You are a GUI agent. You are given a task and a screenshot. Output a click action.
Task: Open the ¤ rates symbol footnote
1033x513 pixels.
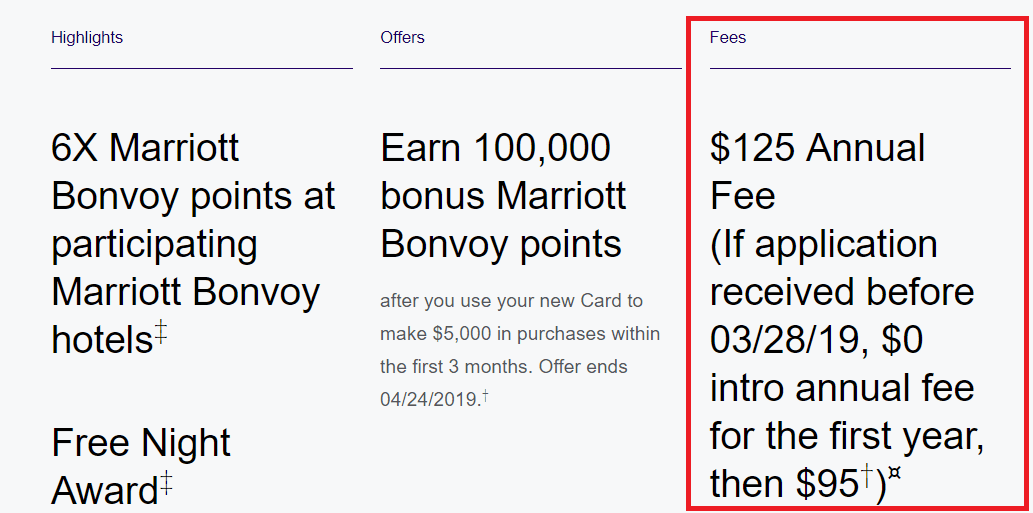pos(894,473)
